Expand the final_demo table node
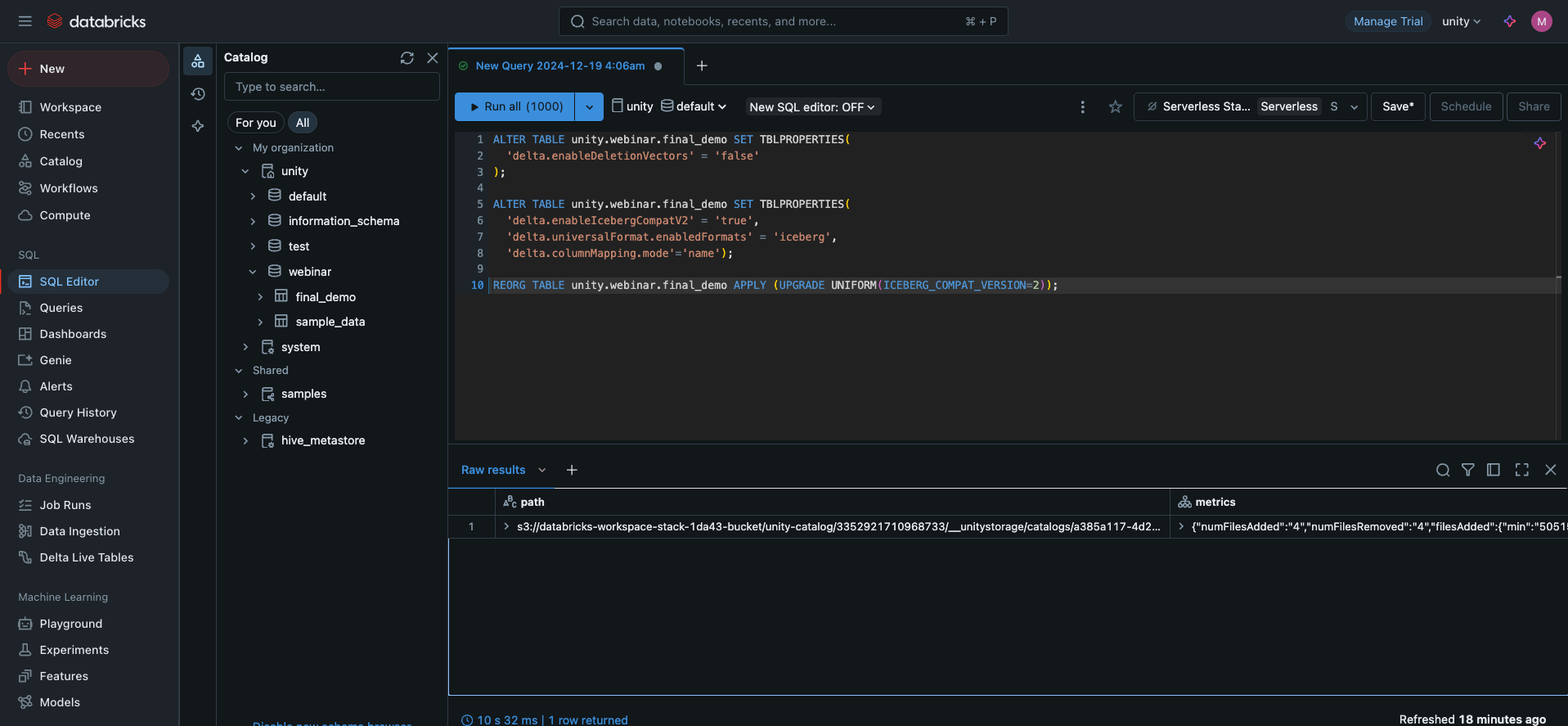 tap(260, 297)
